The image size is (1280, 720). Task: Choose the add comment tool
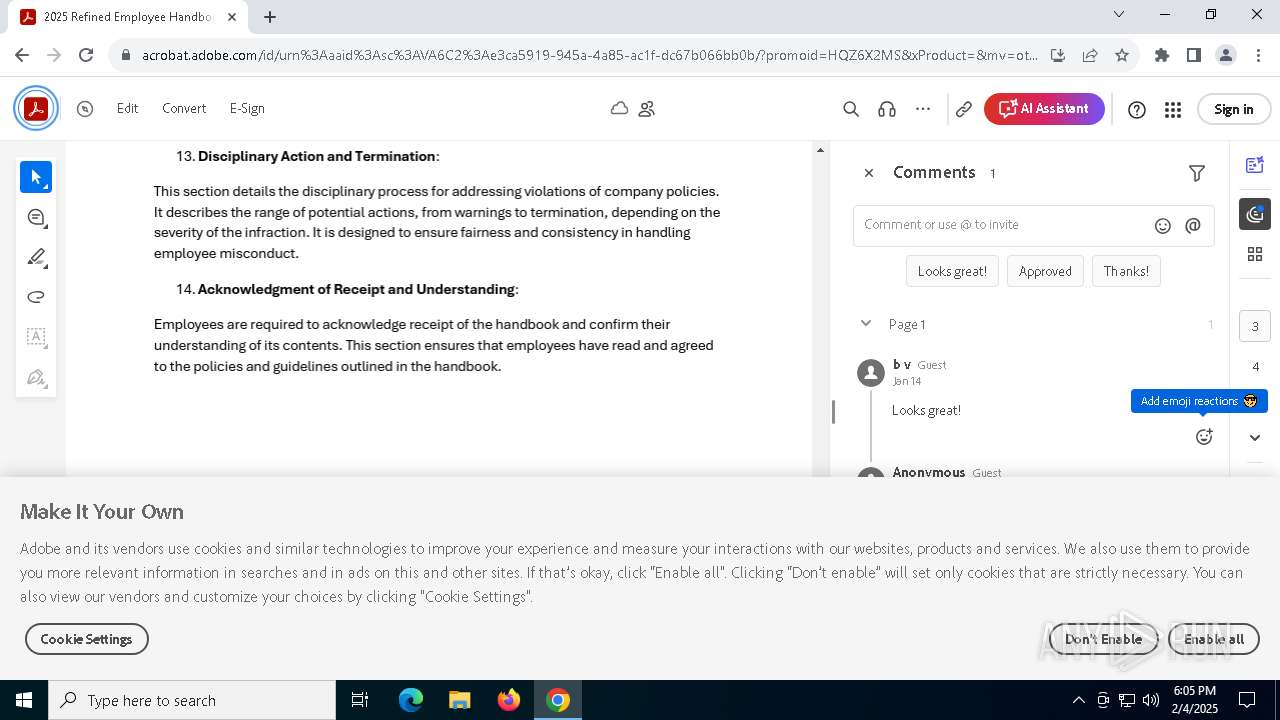coord(36,217)
